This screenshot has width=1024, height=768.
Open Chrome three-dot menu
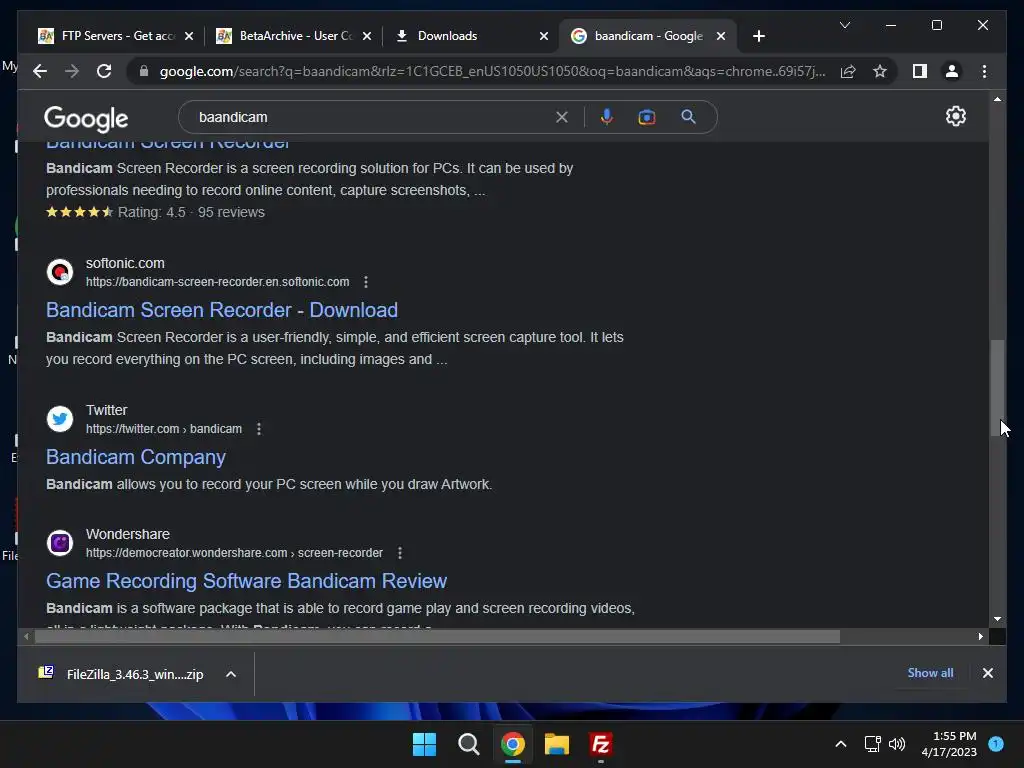coord(984,71)
